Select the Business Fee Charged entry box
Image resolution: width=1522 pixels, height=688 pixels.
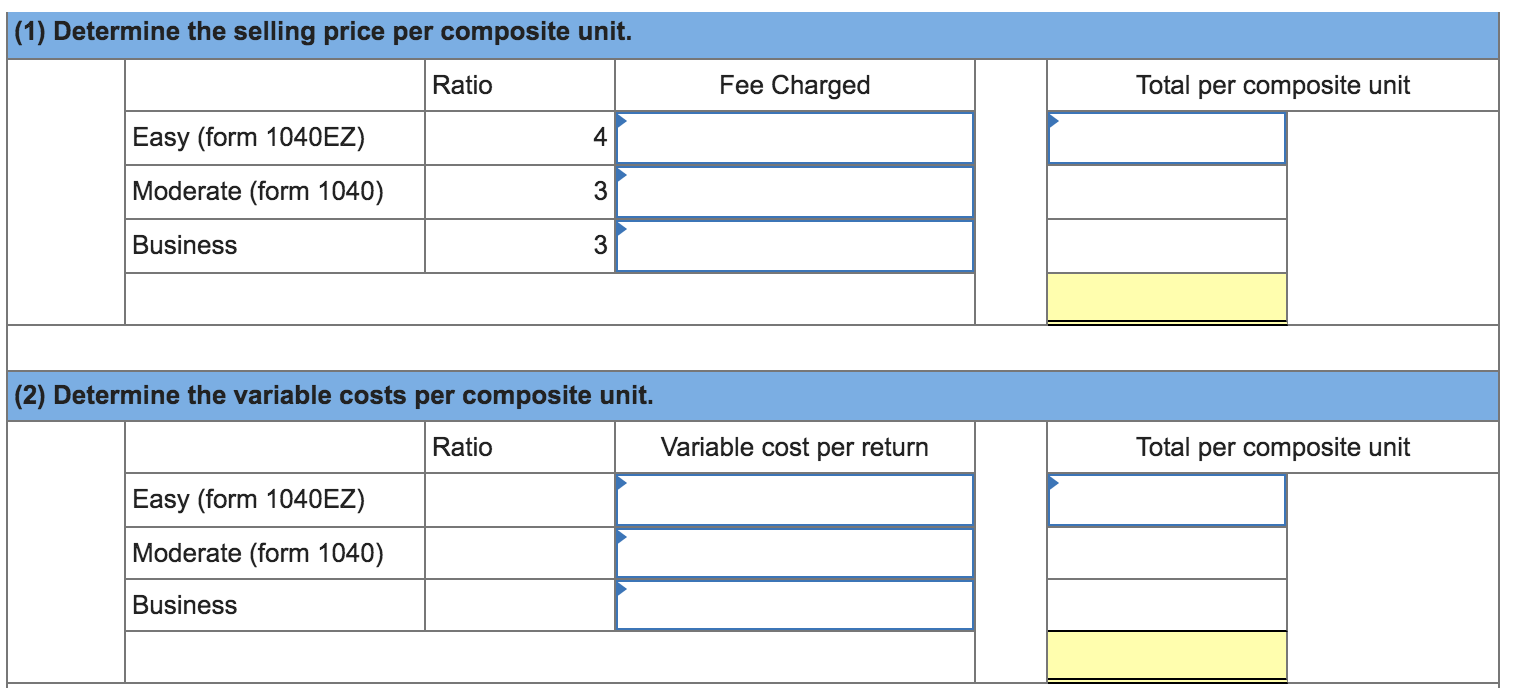(795, 246)
